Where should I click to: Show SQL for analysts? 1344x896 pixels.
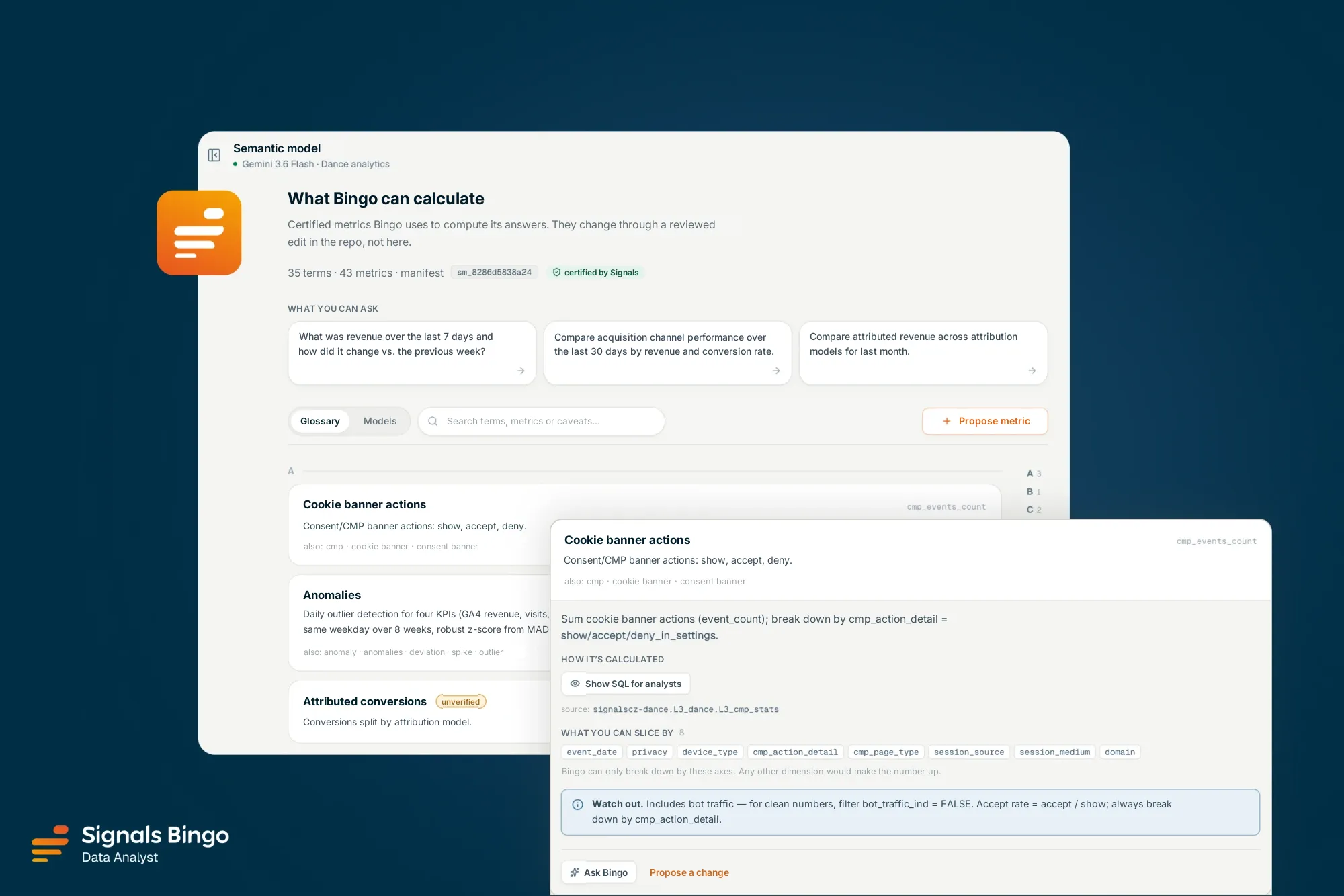click(x=626, y=684)
